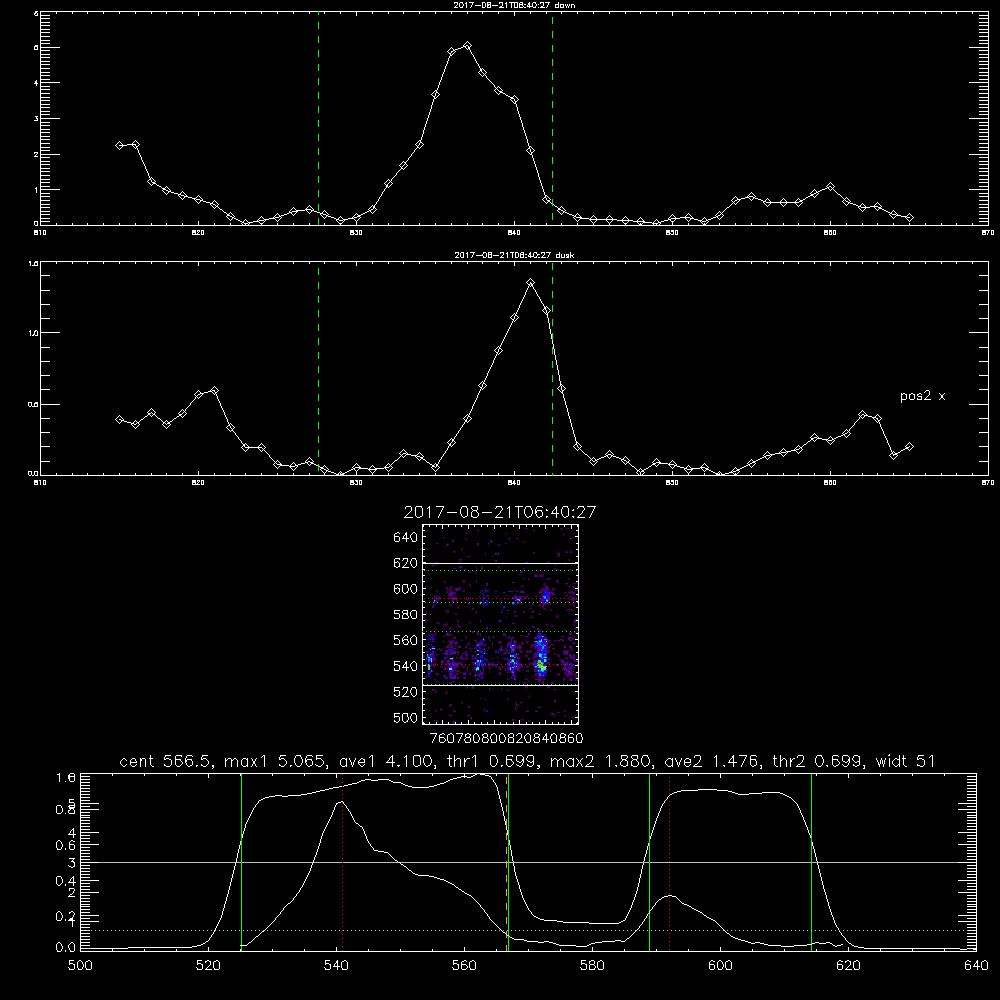Click '620' on bottom plot x-axis

848,966
